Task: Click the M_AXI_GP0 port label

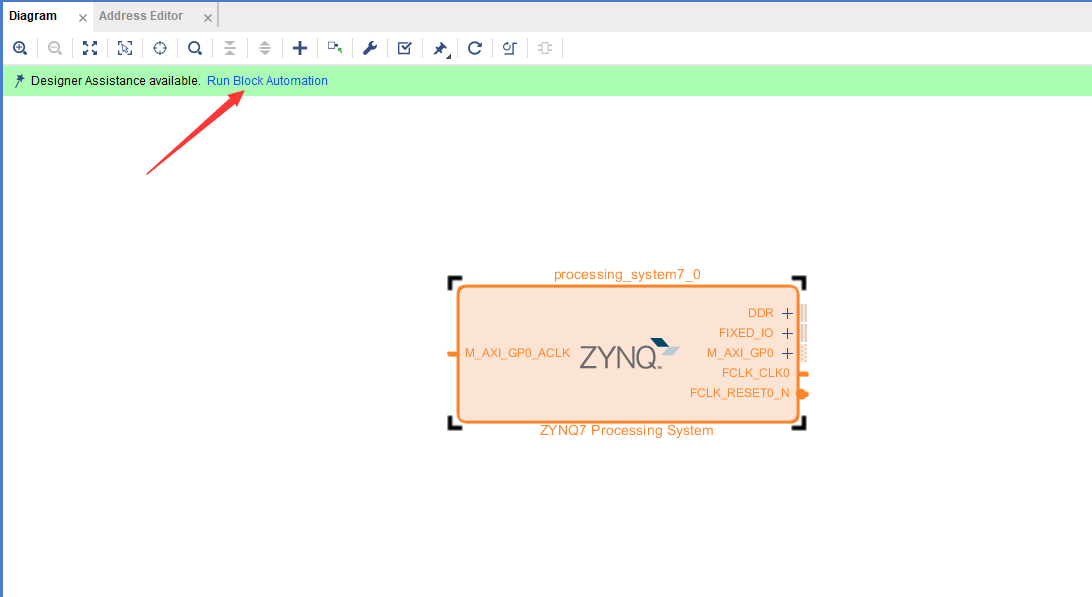Action: tap(740, 353)
